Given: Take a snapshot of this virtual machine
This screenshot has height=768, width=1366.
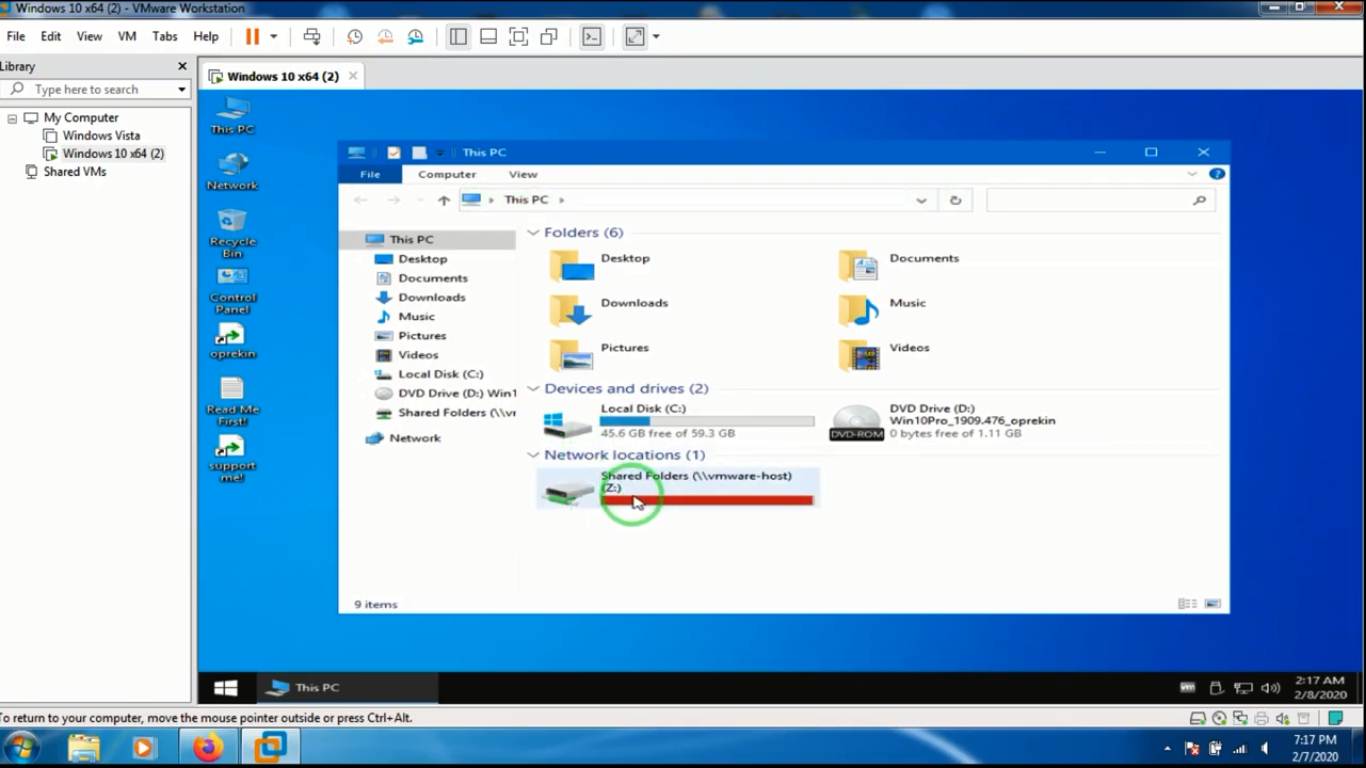Looking at the screenshot, I should click(354, 37).
